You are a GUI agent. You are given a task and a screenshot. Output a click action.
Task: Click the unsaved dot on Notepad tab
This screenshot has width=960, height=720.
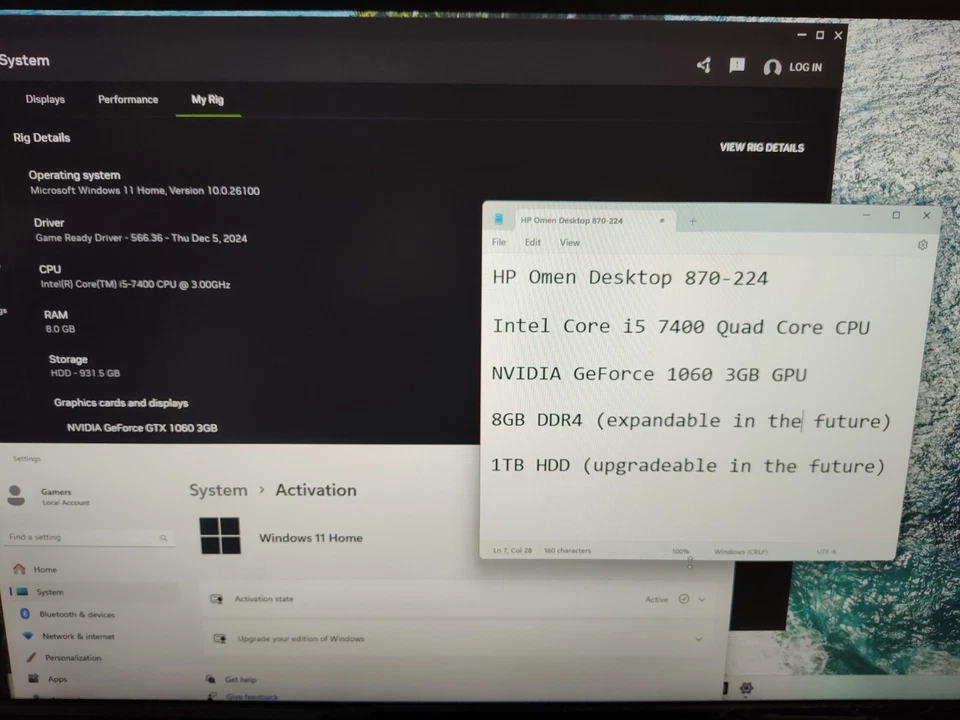(x=662, y=220)
